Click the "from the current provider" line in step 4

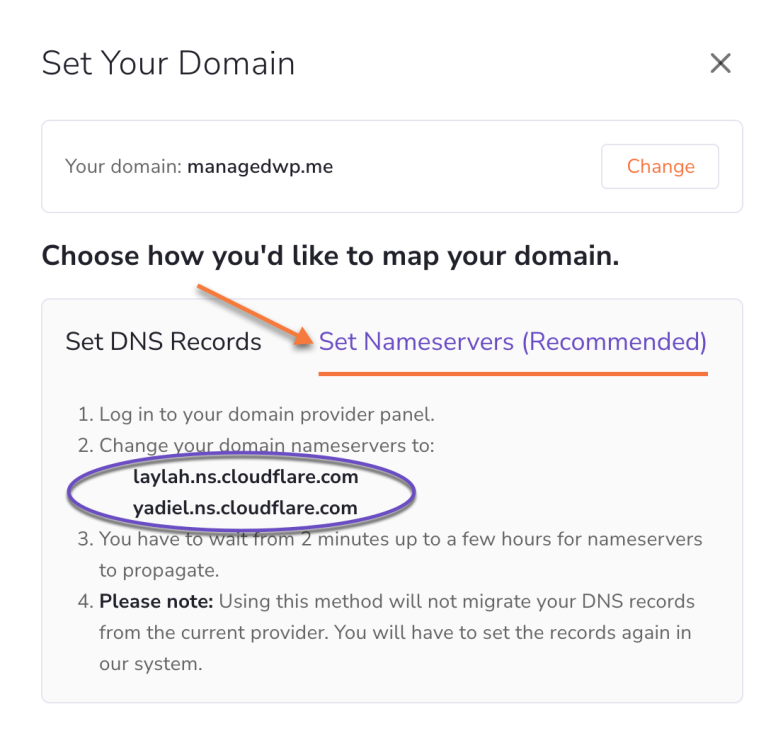pyautogui.click(x=395, y=632)
